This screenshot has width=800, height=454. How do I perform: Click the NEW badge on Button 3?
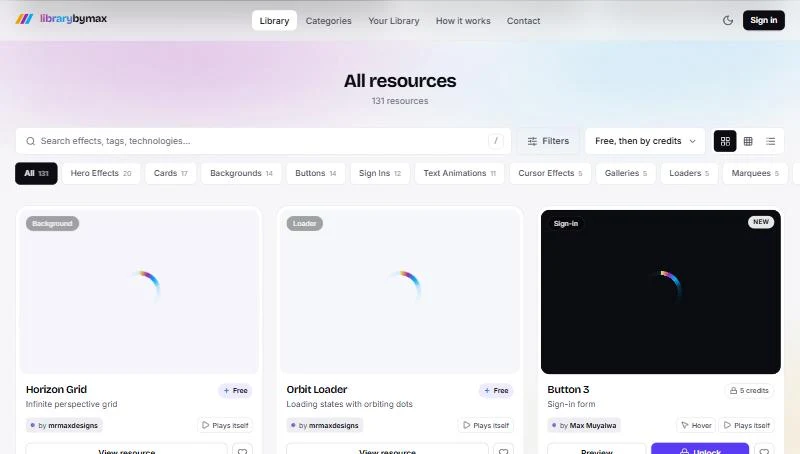pos(761,222)
